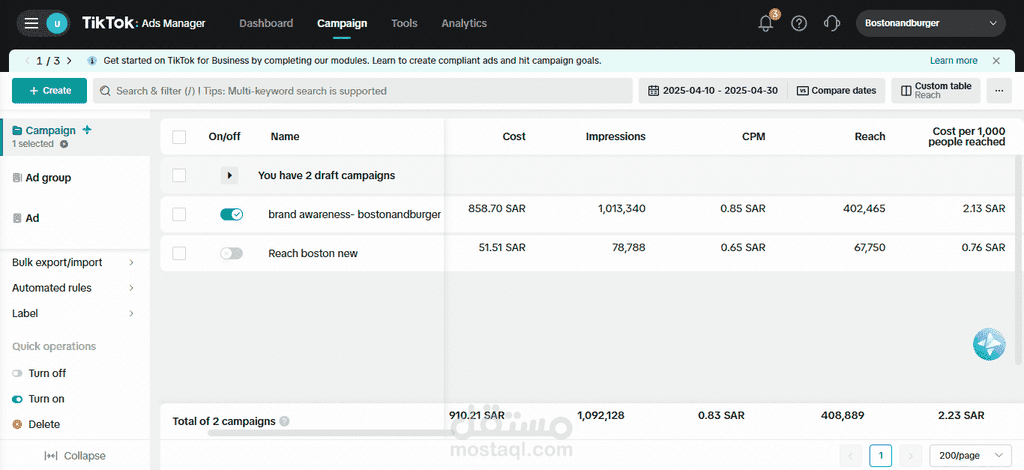Click the round U avatar
Screen dimensions: 1024x470
[57, 24]
